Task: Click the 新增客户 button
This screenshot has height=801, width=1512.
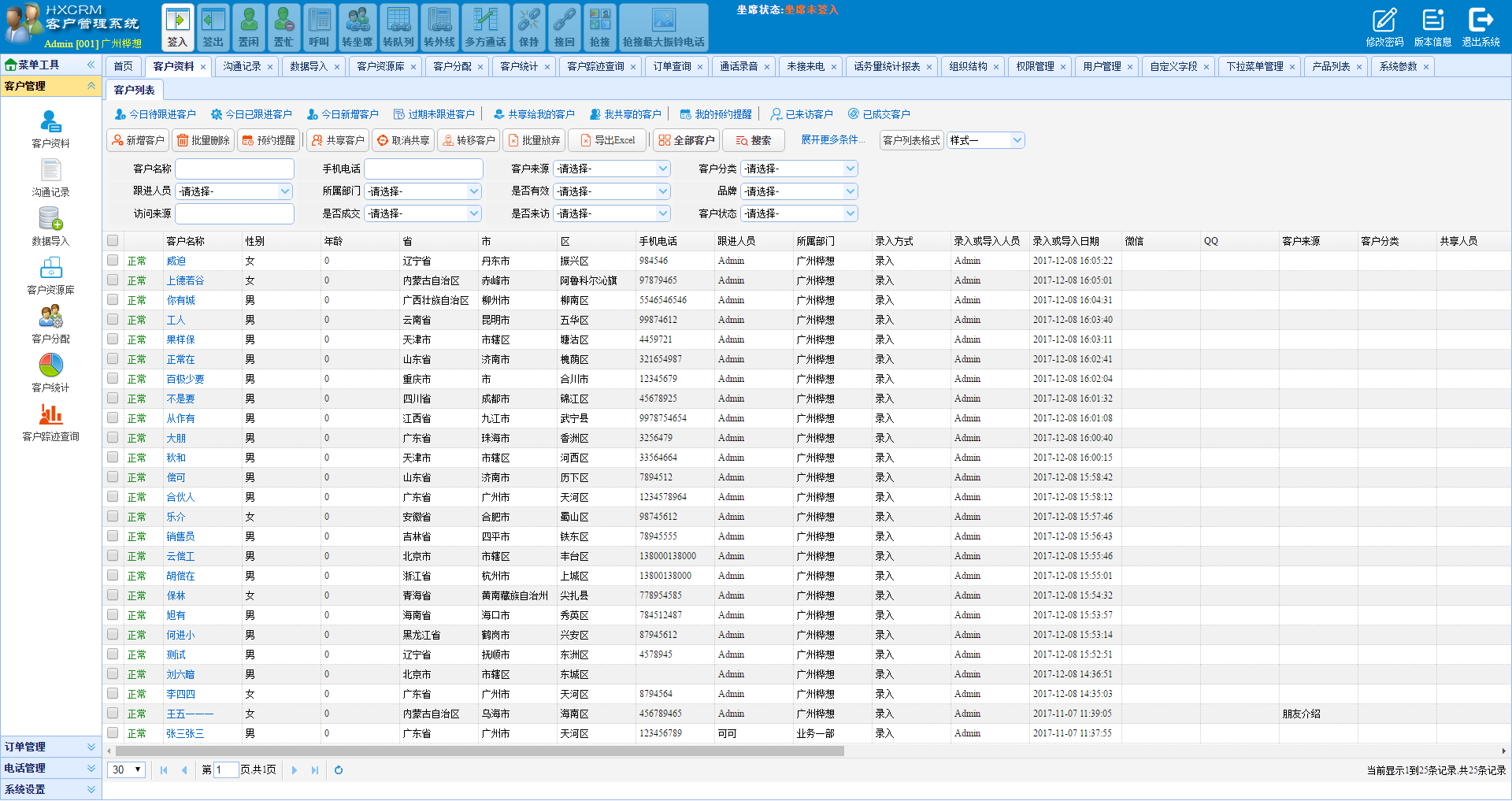Action: click(x=138, y=140)
